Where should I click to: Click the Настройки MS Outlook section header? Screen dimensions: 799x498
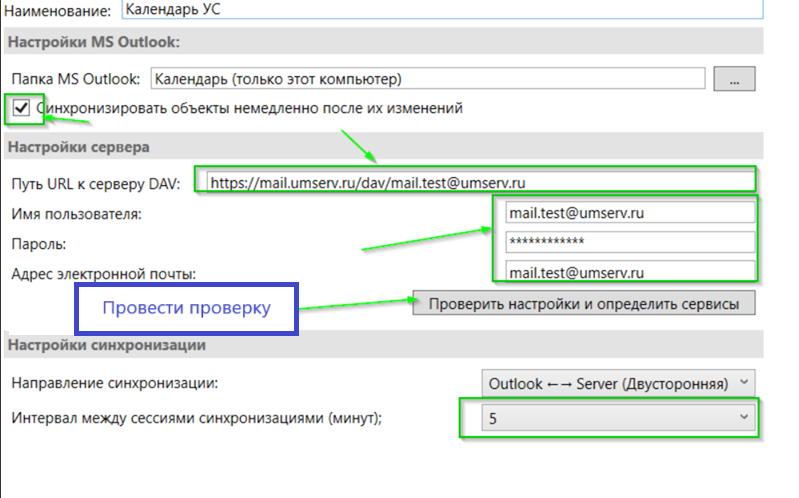click(x=94, y=42)
